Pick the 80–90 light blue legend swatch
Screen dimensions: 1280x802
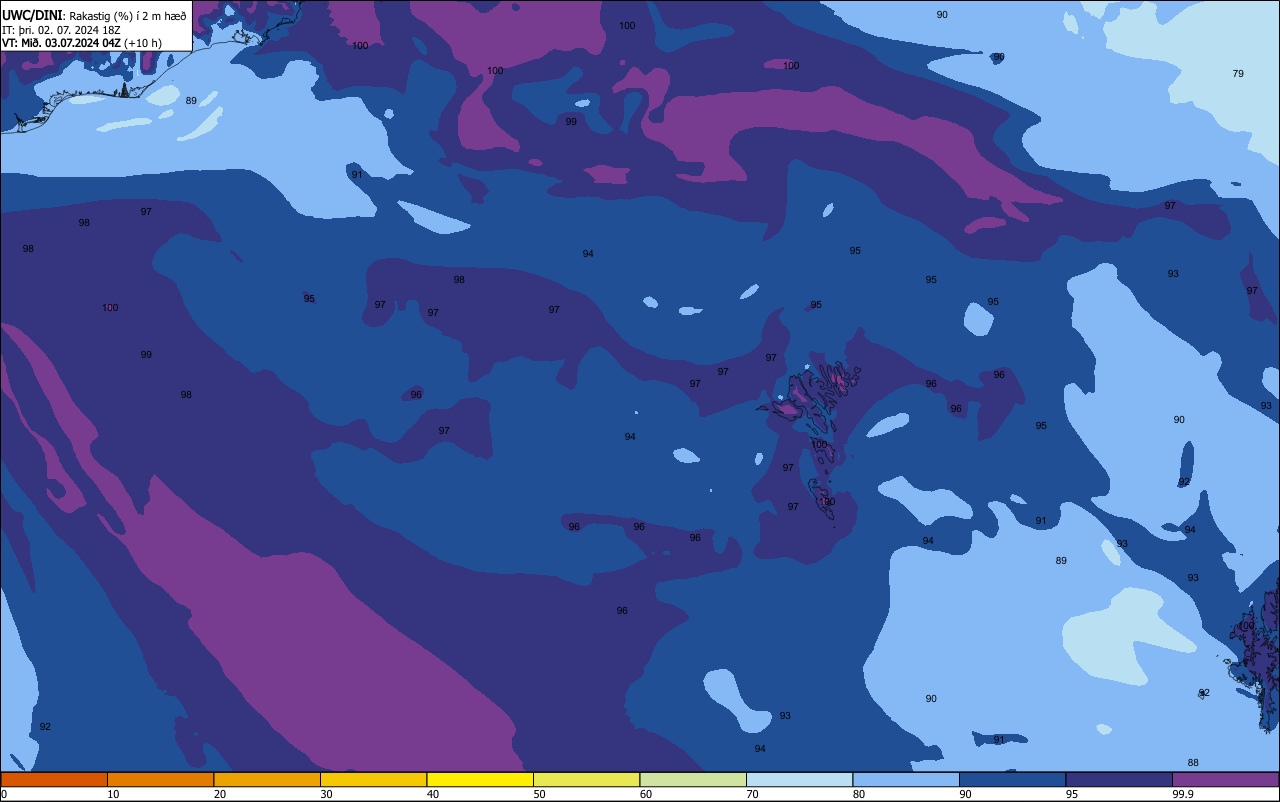point(906,779)
